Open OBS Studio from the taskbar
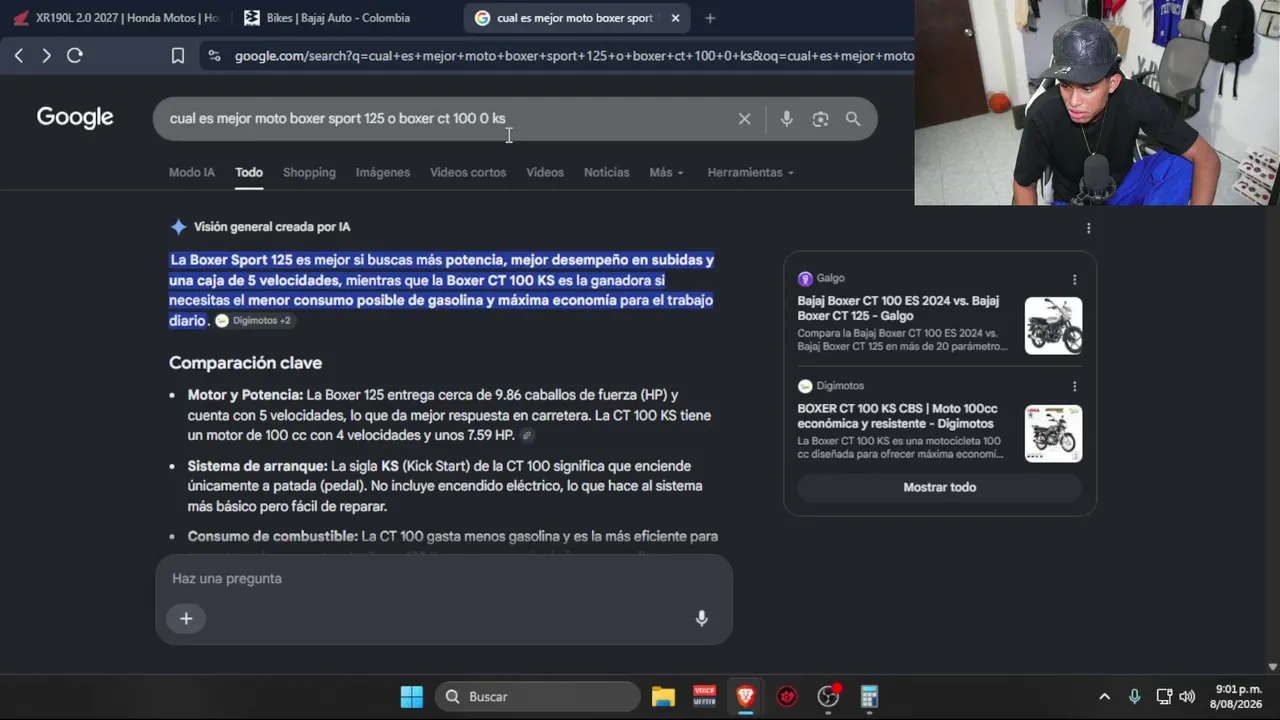This screenshot has width=1280, height=720. (828, 697)
